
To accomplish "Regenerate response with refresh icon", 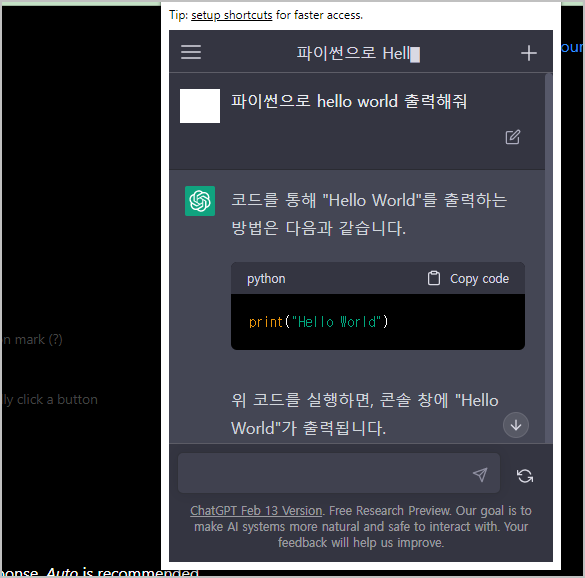I will pos(525,476).
